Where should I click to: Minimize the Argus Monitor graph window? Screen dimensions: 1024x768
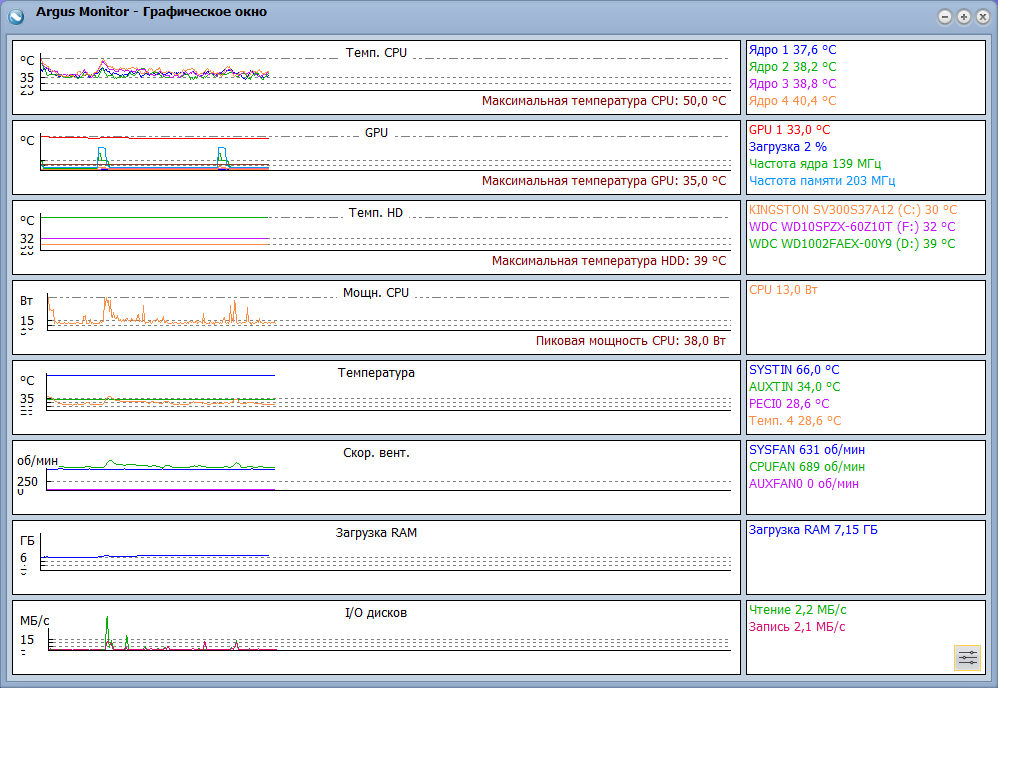pyautogui.click(x=945, y=16)
